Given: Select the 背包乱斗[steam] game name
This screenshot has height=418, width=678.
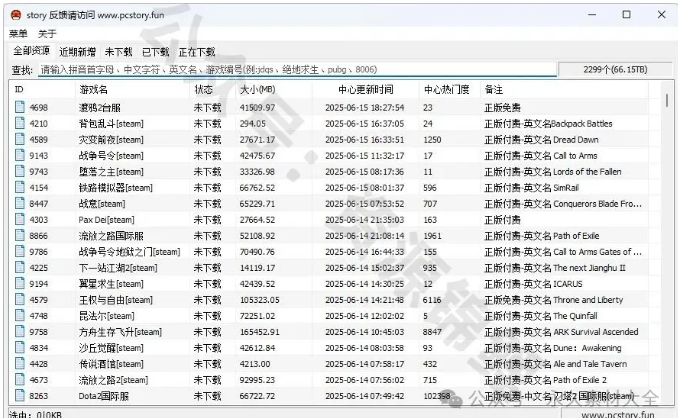Looking at the screenshot, I should 111,124.
